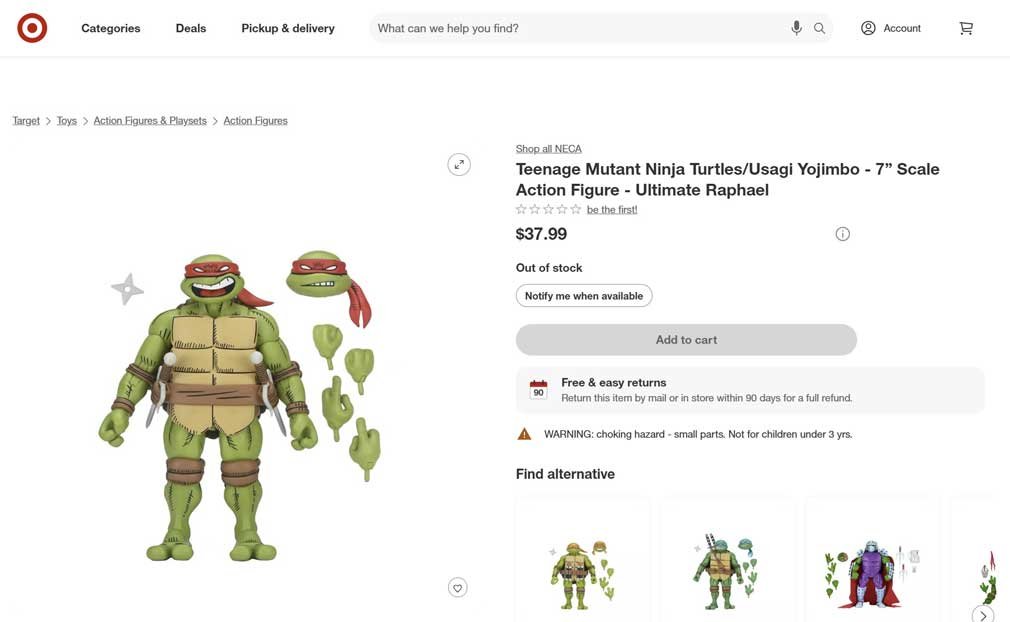Open Pickup & delivery menu
This screenshot has width=1010, height=622.
click(x=288, y=28)
